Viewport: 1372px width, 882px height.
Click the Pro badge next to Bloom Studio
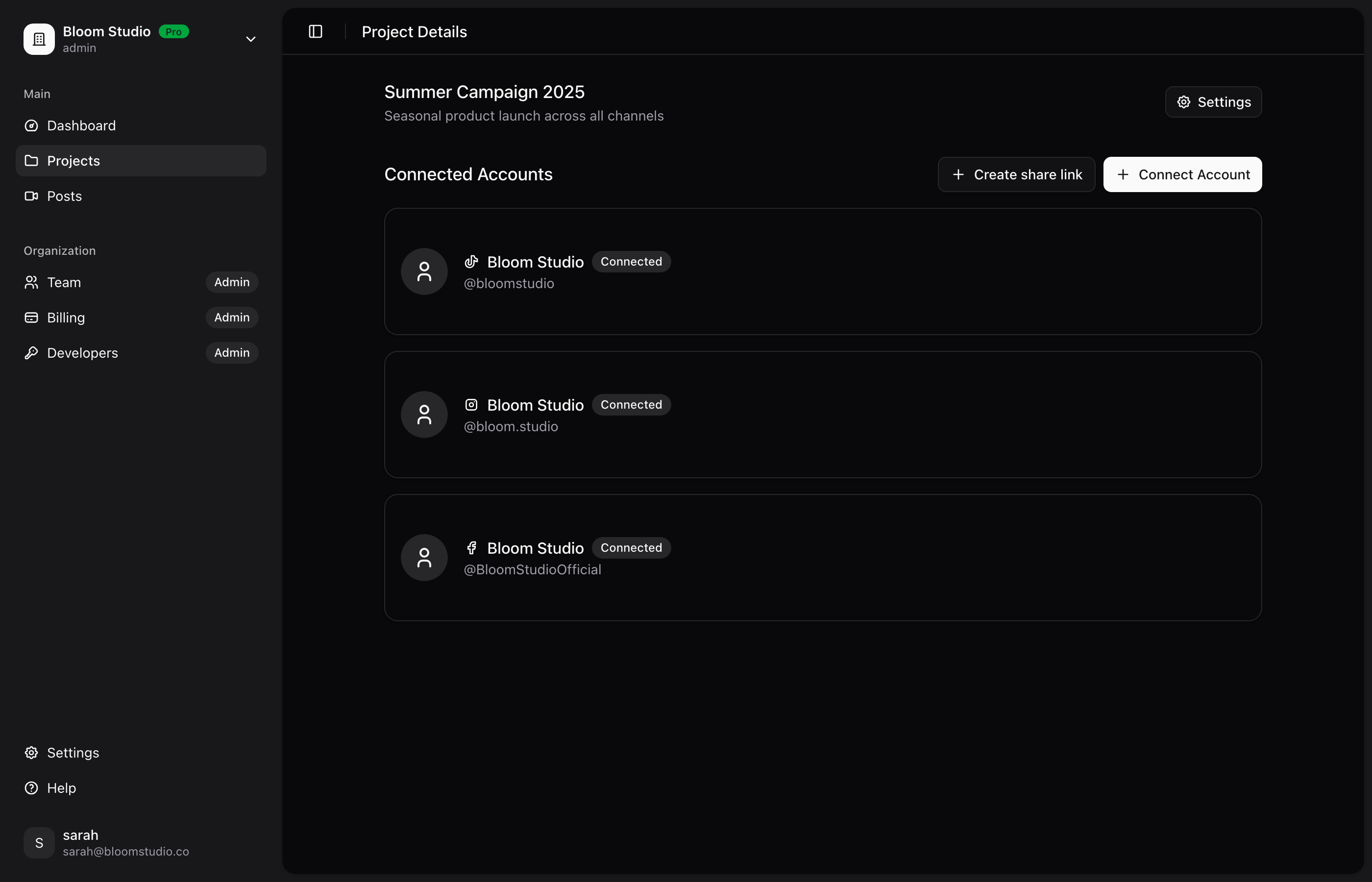coord(173,31)
